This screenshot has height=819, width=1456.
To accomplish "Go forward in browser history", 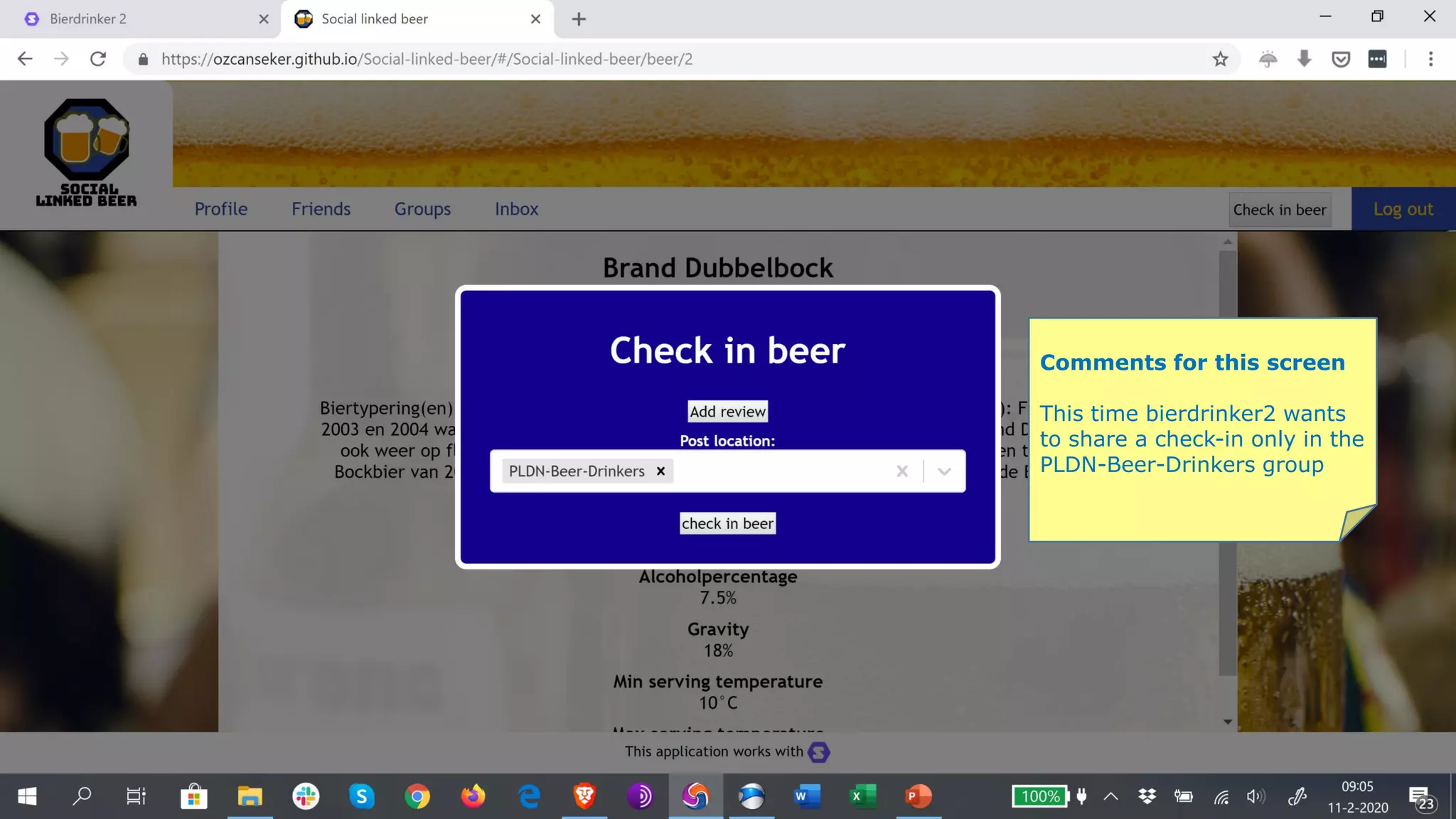I will [61, 59].
